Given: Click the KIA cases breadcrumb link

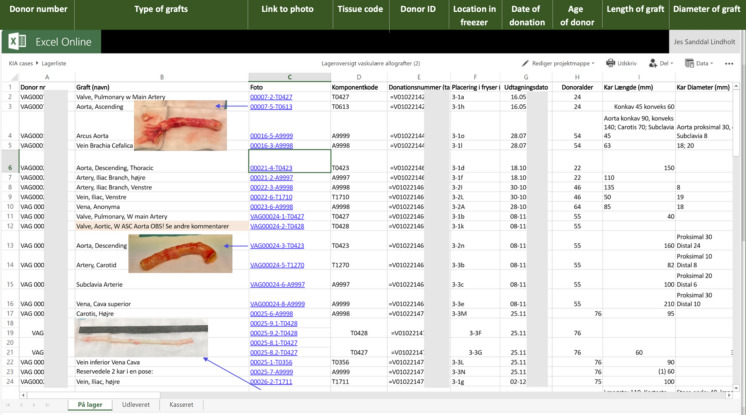Looking at the screenshot, I should coord(22,62).
